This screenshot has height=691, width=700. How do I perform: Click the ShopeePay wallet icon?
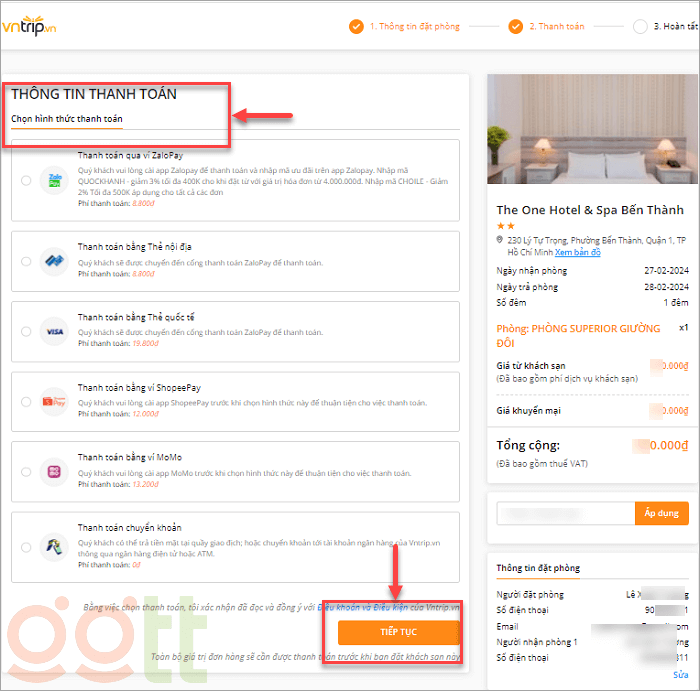coord(54,402)
